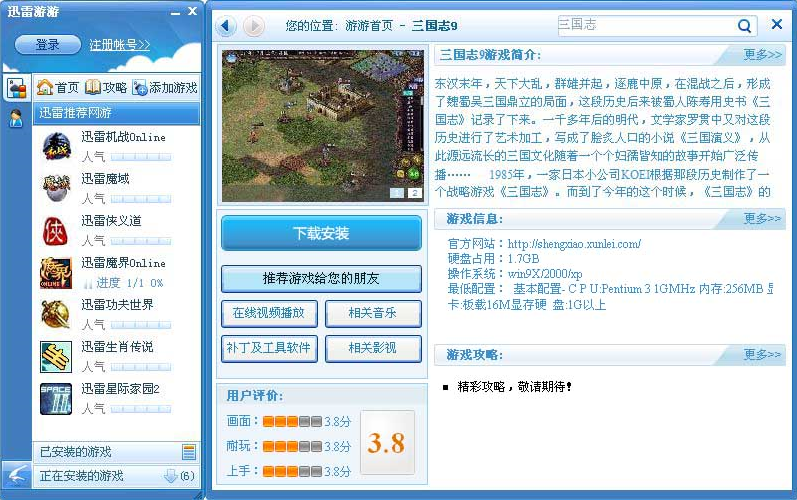Click 更多>> next to 游戏攻略
This screenshot has width=797, height=500.
(762, 354)
